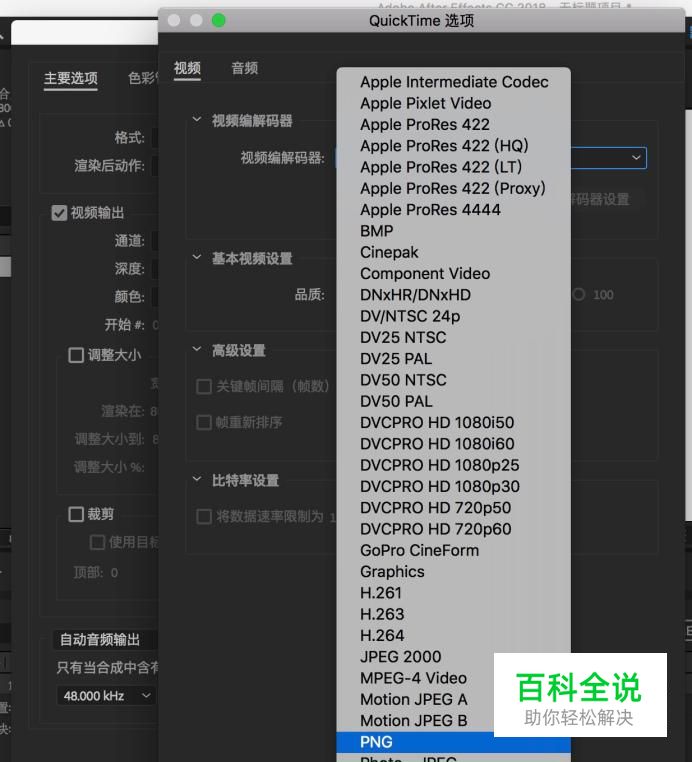Viewport: 692px width, 762px height.
Task: Collapse 视频编解码器 section
Action: [197, 120]
